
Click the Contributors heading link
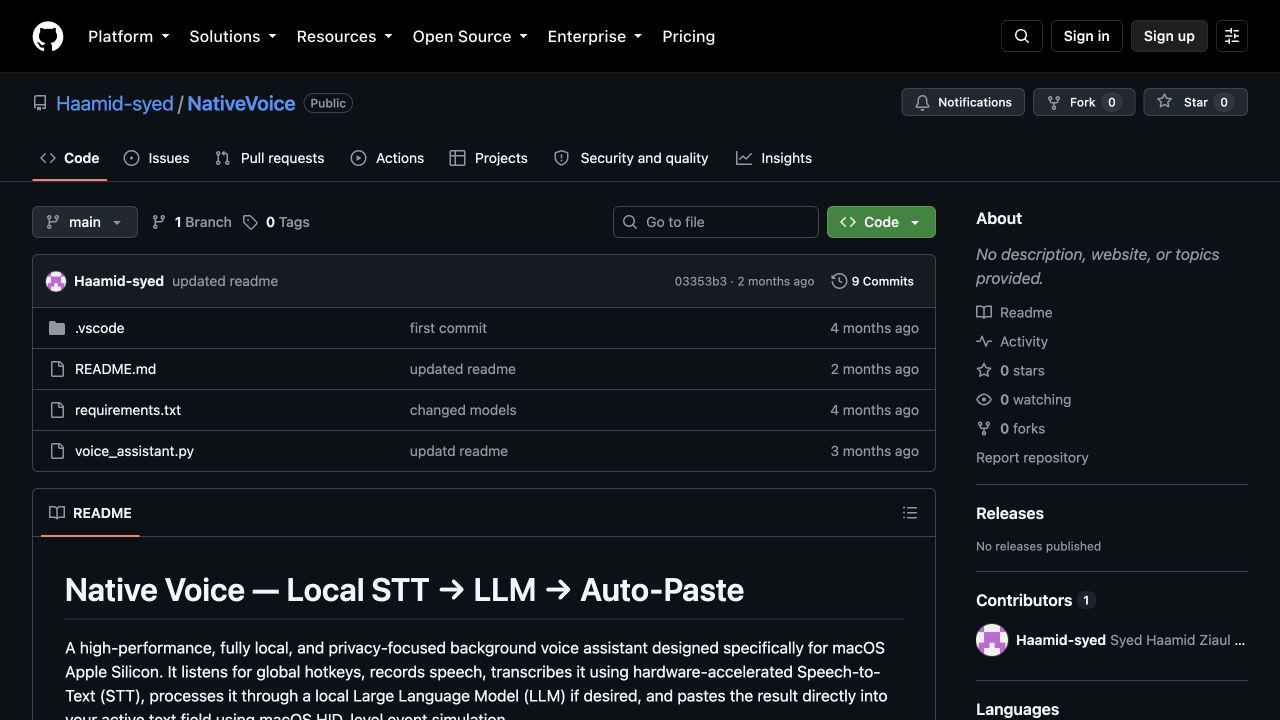pyautogui.click(x=1036, y=600)
